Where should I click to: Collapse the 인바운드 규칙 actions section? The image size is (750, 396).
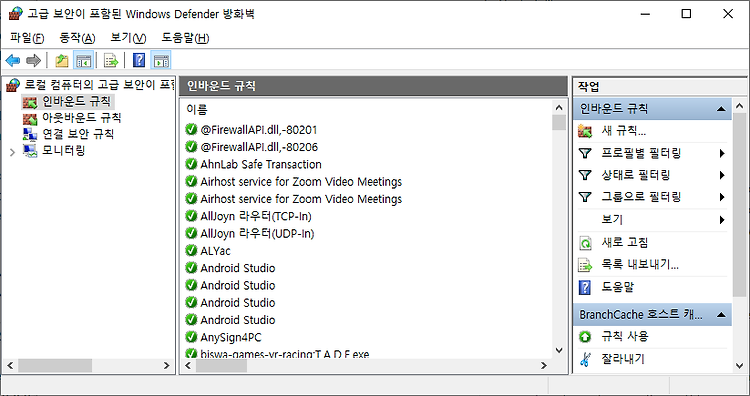pos(721,110)
